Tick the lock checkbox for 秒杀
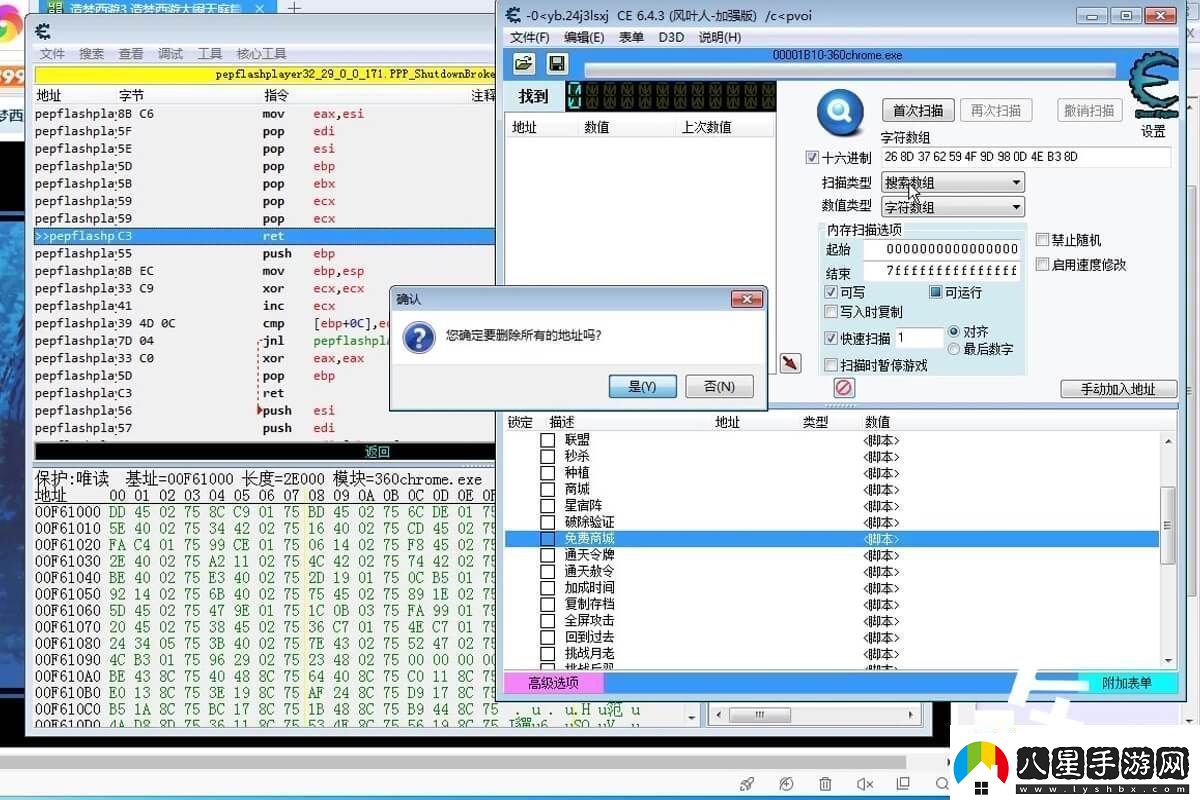The height and width of the screenshot is (800, 1200). (x=547, y=456)
